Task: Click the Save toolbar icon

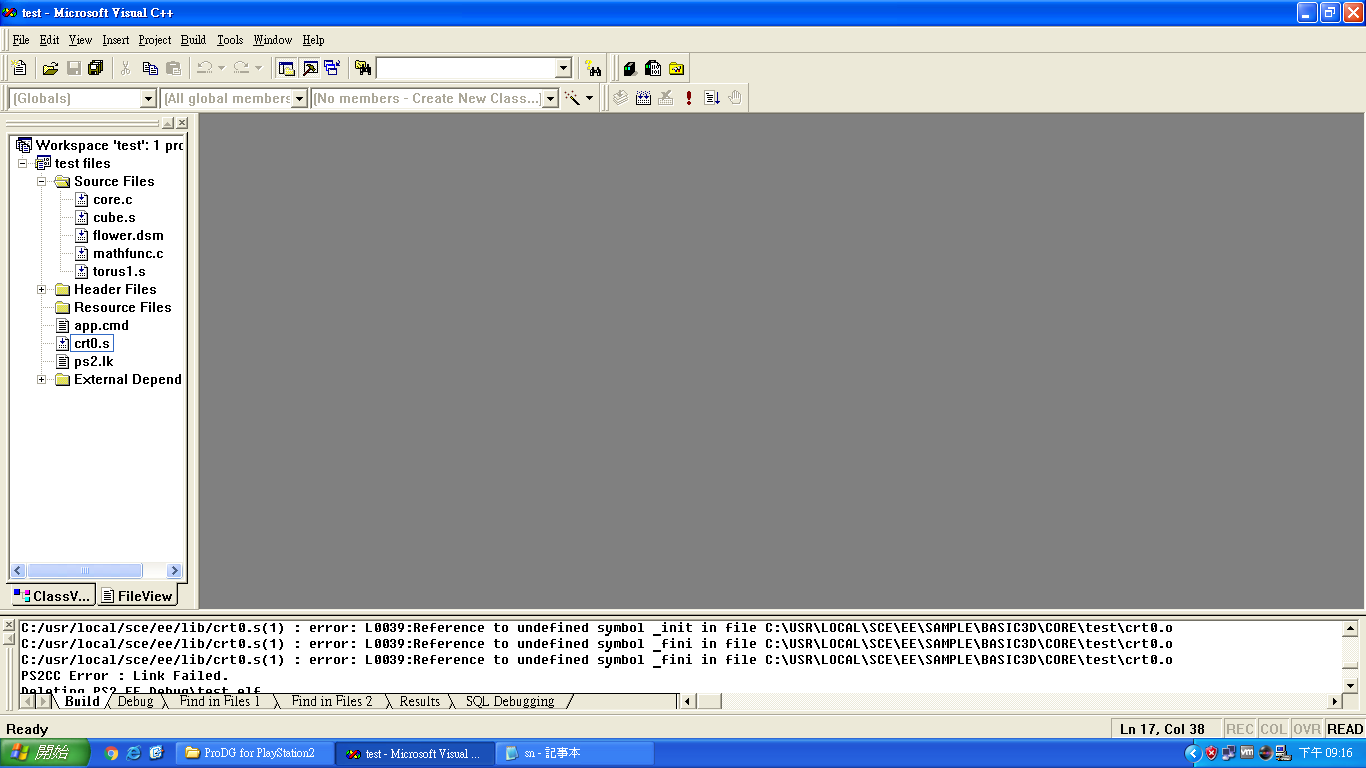Action: 73,68
